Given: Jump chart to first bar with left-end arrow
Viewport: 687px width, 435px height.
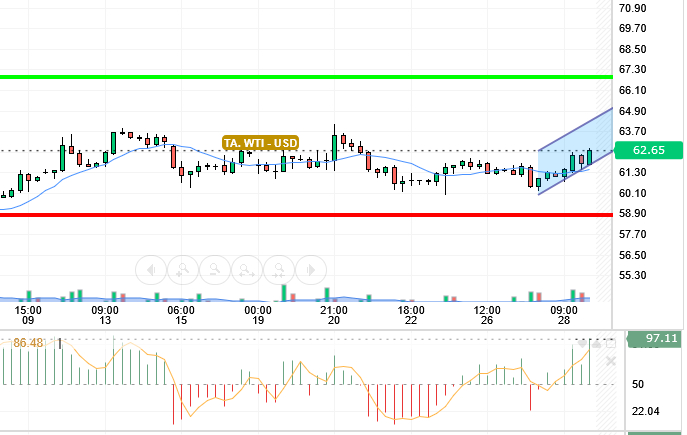Looking at the screenshot, I should click(x=151, y=270).
